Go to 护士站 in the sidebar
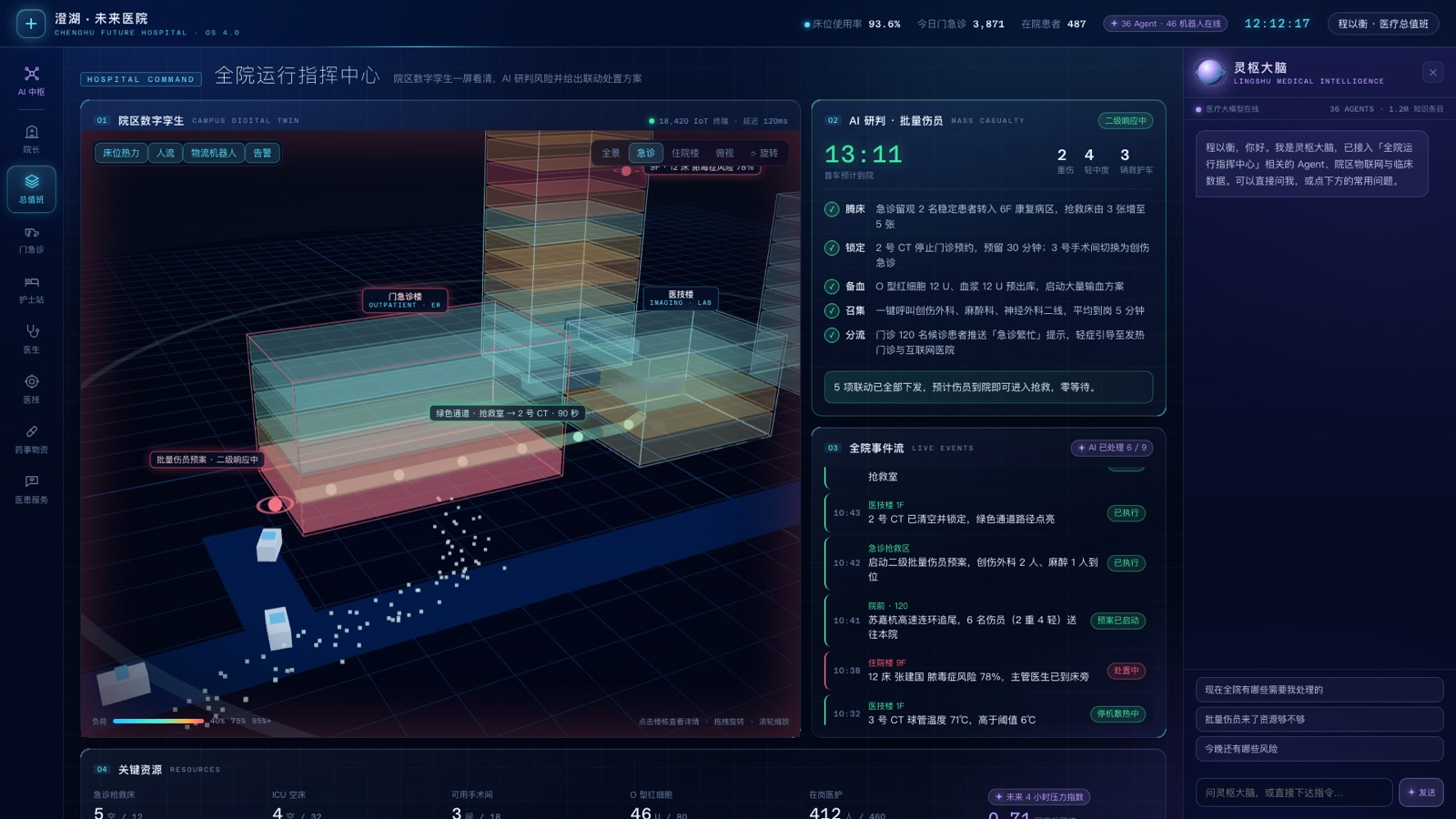 [x=32, y=289]
